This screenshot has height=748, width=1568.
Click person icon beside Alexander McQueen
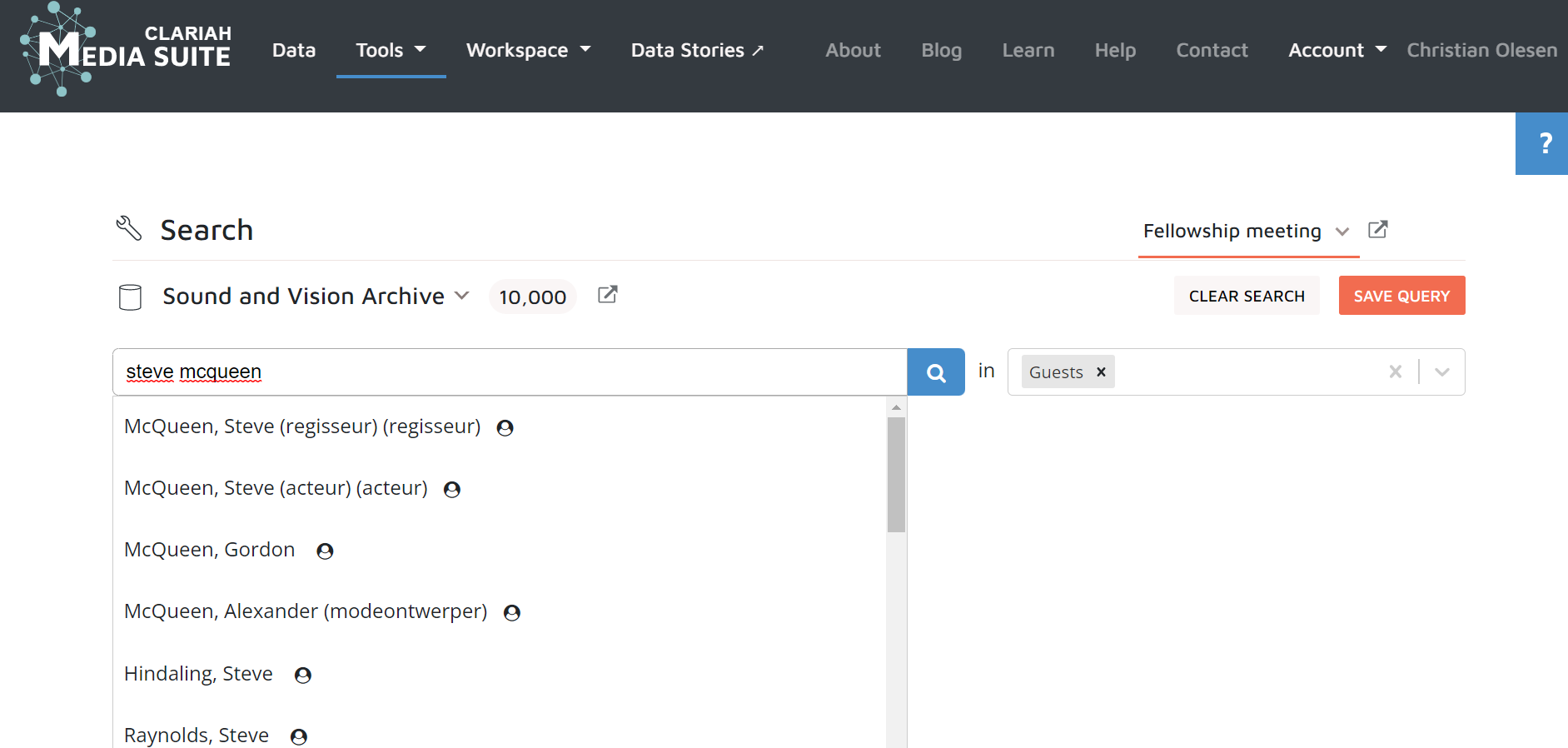pos(512,613)
